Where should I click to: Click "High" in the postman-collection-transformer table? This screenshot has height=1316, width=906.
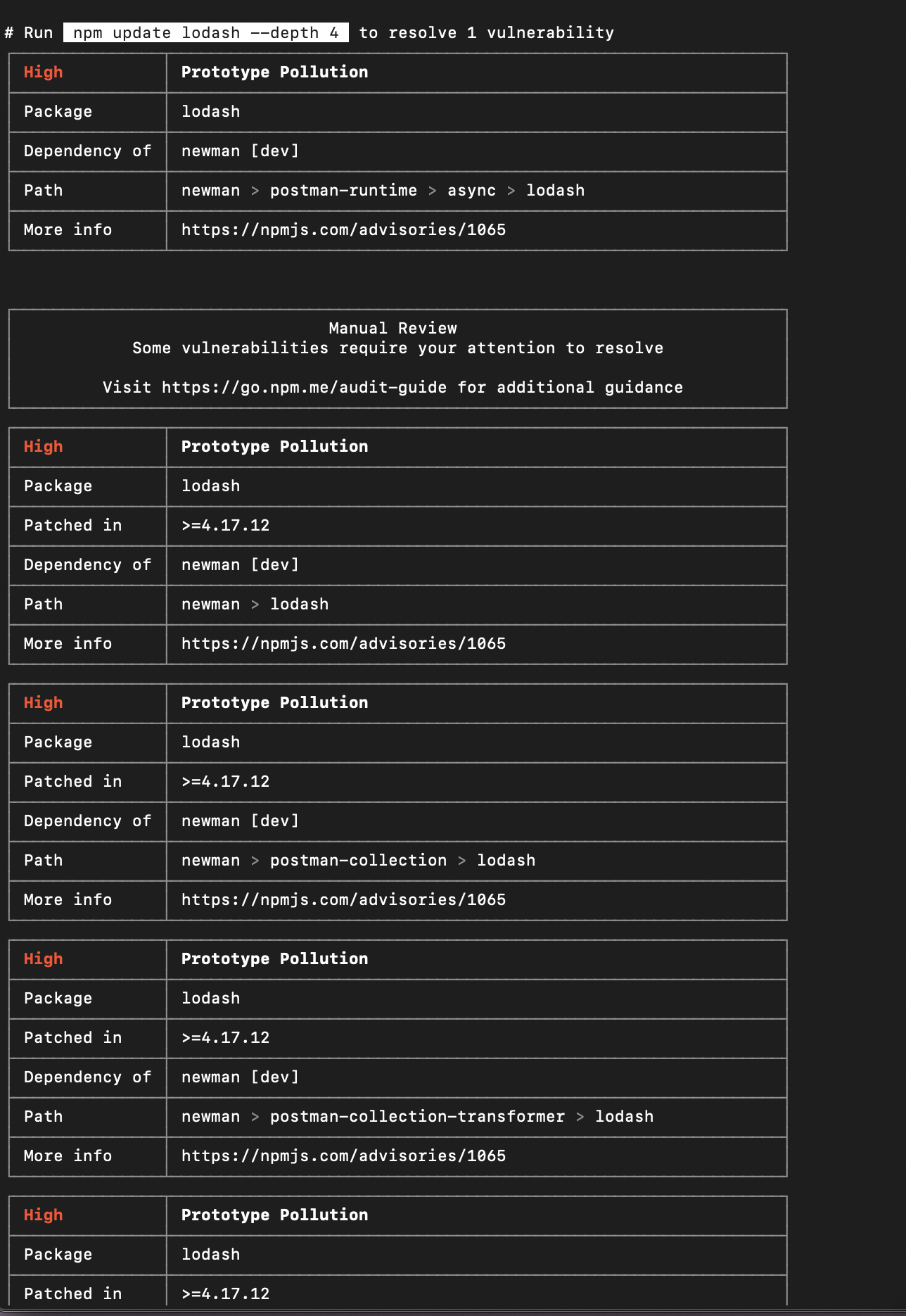coord(43,959)
